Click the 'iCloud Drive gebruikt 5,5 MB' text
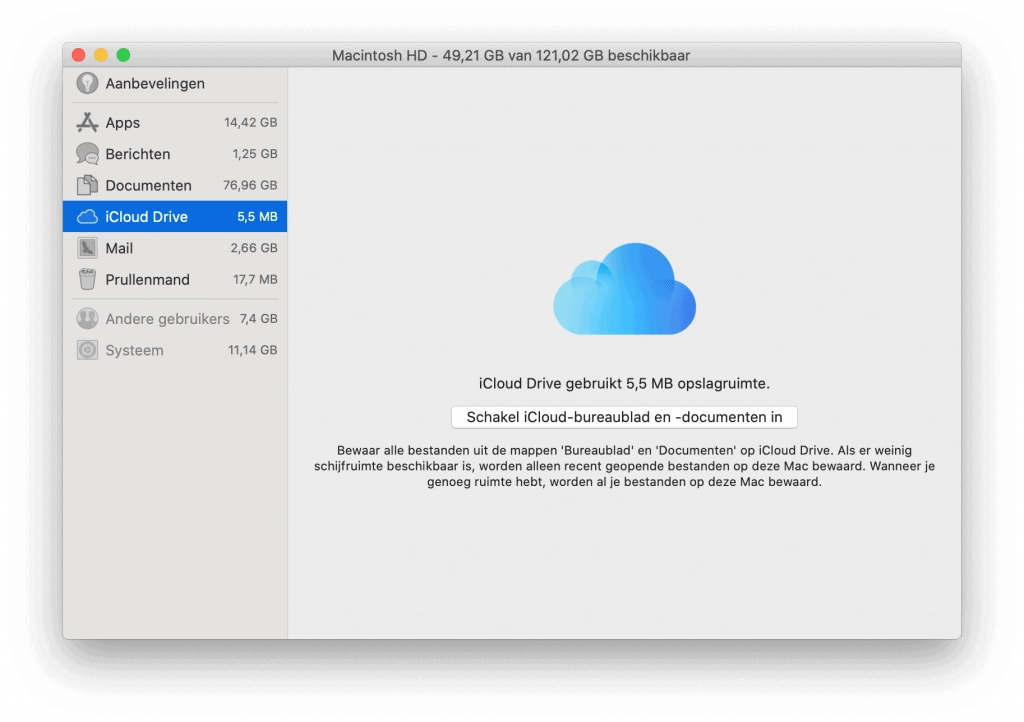The height and width of the screenshot is (722, 1024). (624, 383)
